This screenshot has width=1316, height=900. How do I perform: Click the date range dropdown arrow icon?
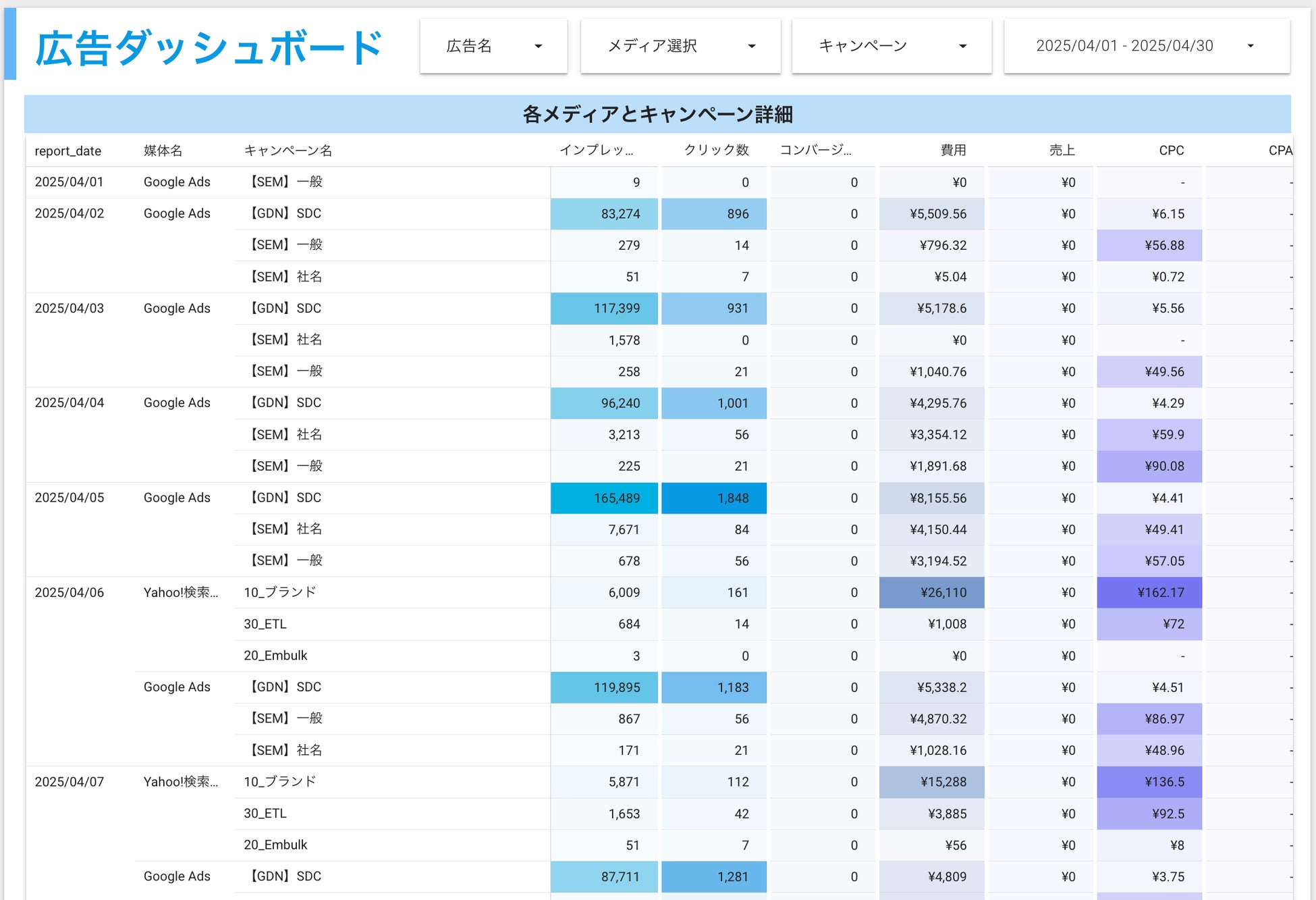tap(1251, 47)
